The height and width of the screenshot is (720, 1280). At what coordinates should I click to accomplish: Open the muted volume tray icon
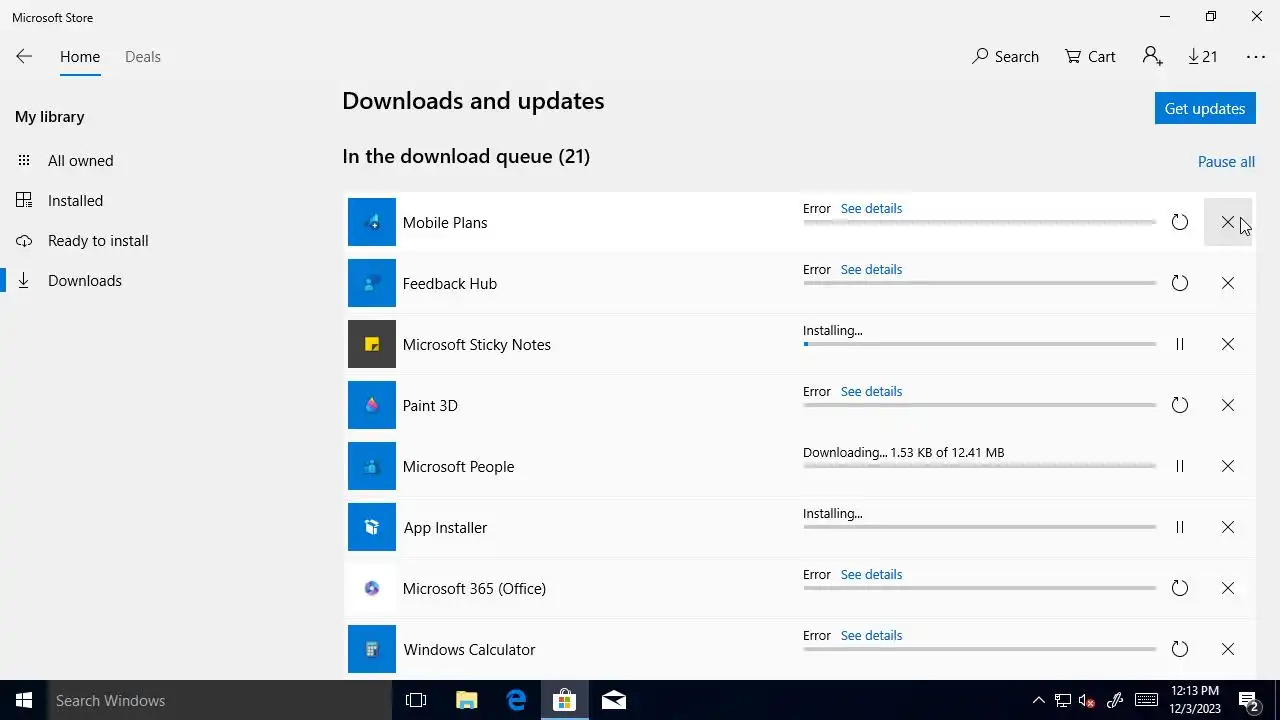1087,700
